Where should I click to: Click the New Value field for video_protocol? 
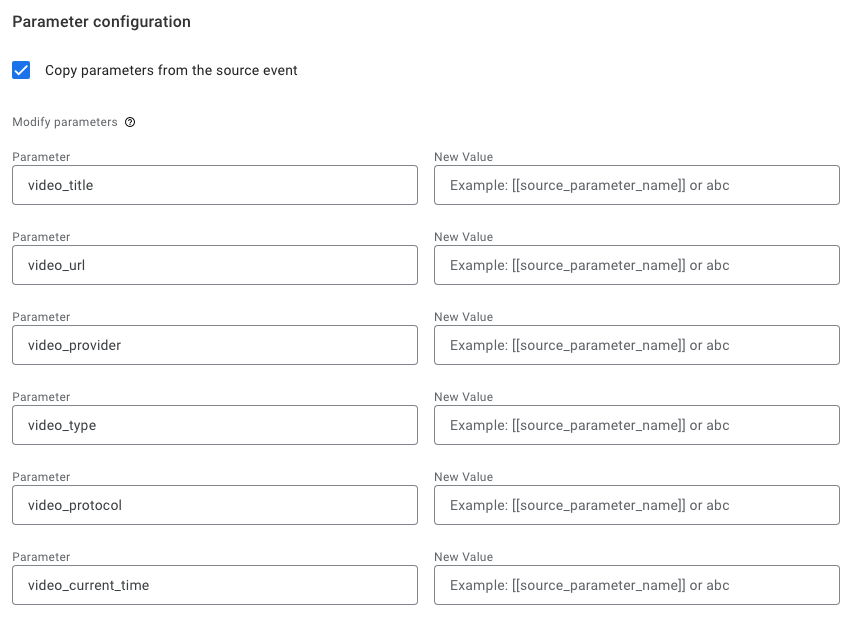(x=636, y=505)
